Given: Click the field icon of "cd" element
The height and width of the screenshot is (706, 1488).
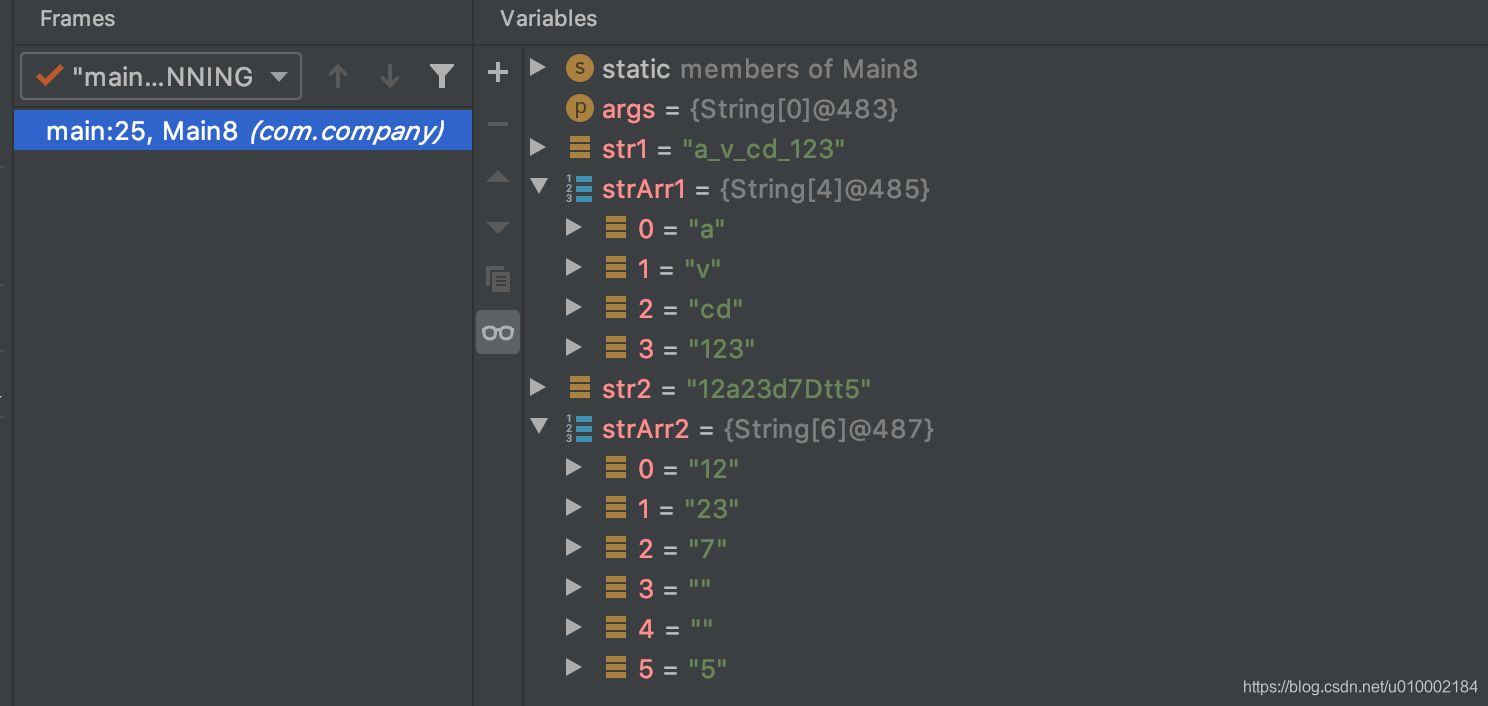Looking at the screenshot, I should 616,308.
